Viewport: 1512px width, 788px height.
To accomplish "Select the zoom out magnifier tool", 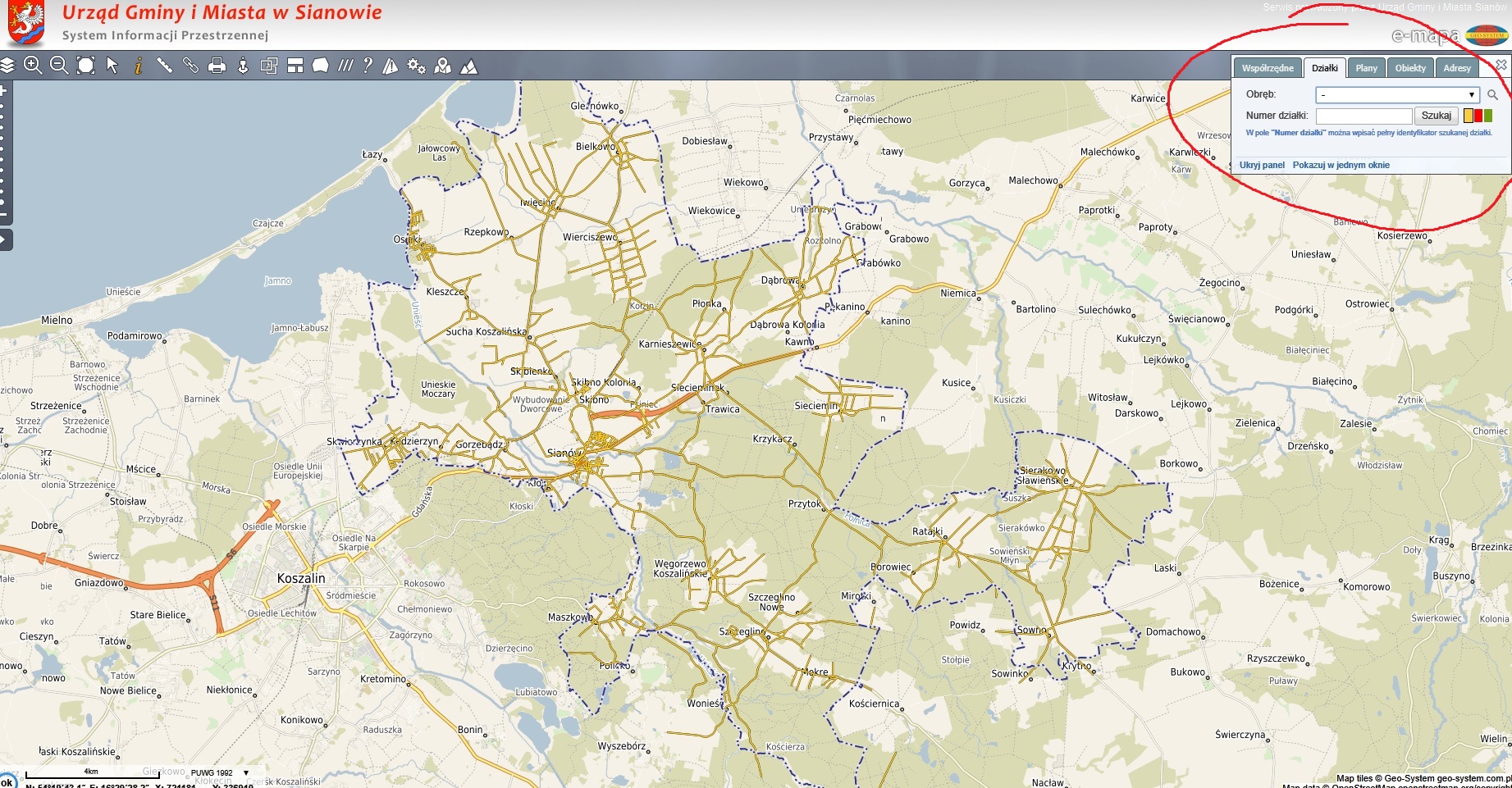I will [x=59, y=66].
